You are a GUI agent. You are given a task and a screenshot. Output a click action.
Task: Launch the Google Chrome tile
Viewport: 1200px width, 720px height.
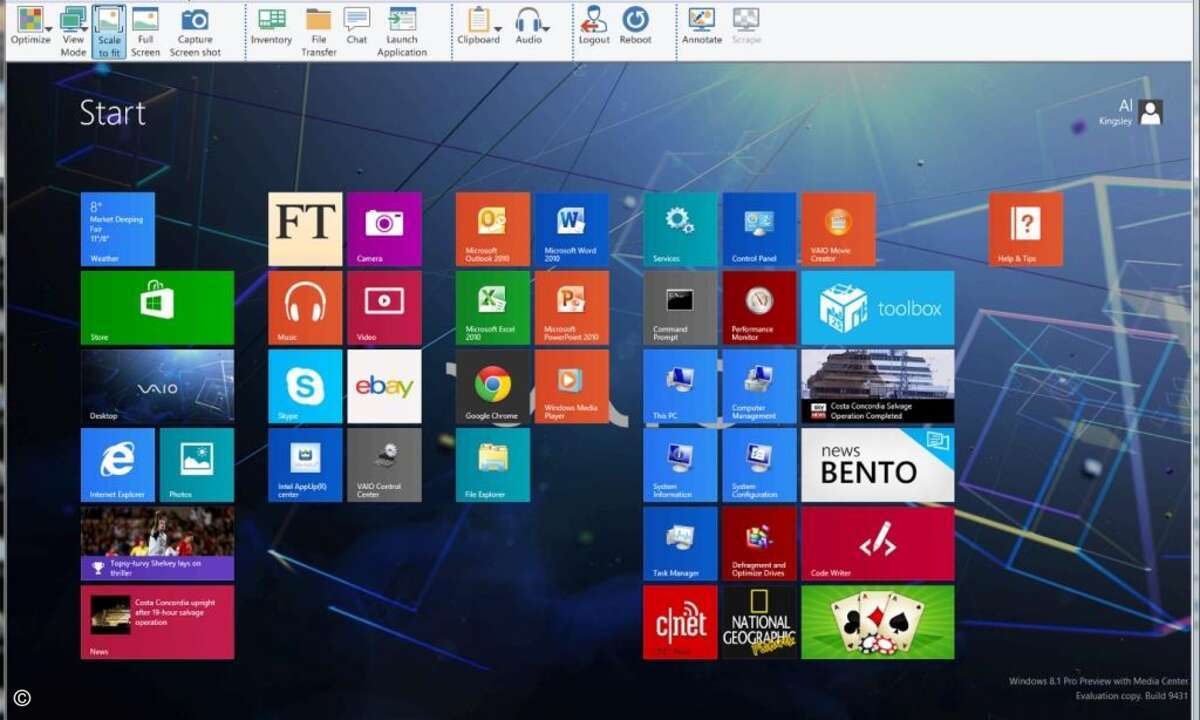[x=493, y=386]
